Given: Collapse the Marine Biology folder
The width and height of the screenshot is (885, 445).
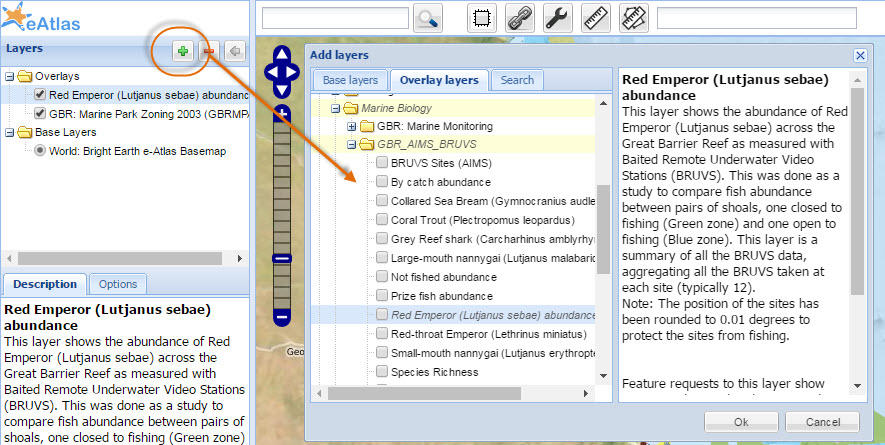Looking at the screenshot, I should (x=335, y=108).
